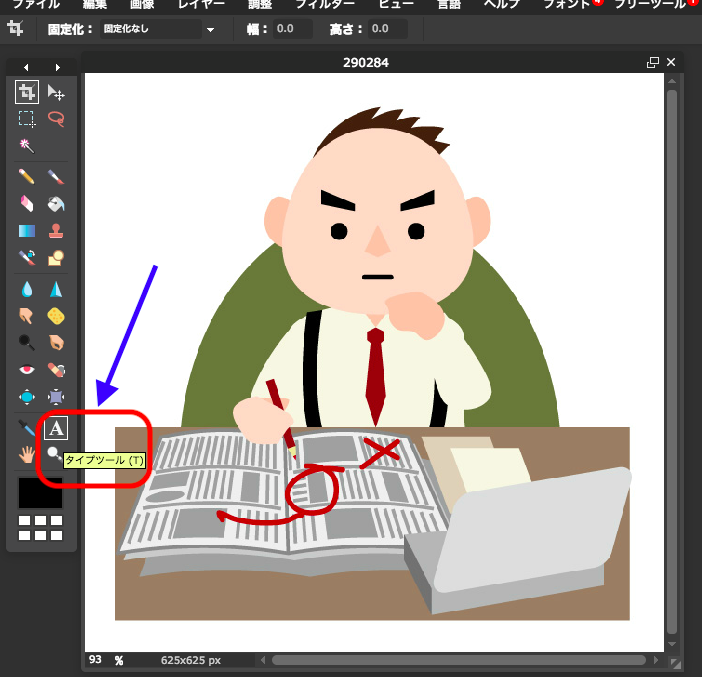
Task: Click the vertical scrollbar down arrow
Action: (x=672, y=644)
